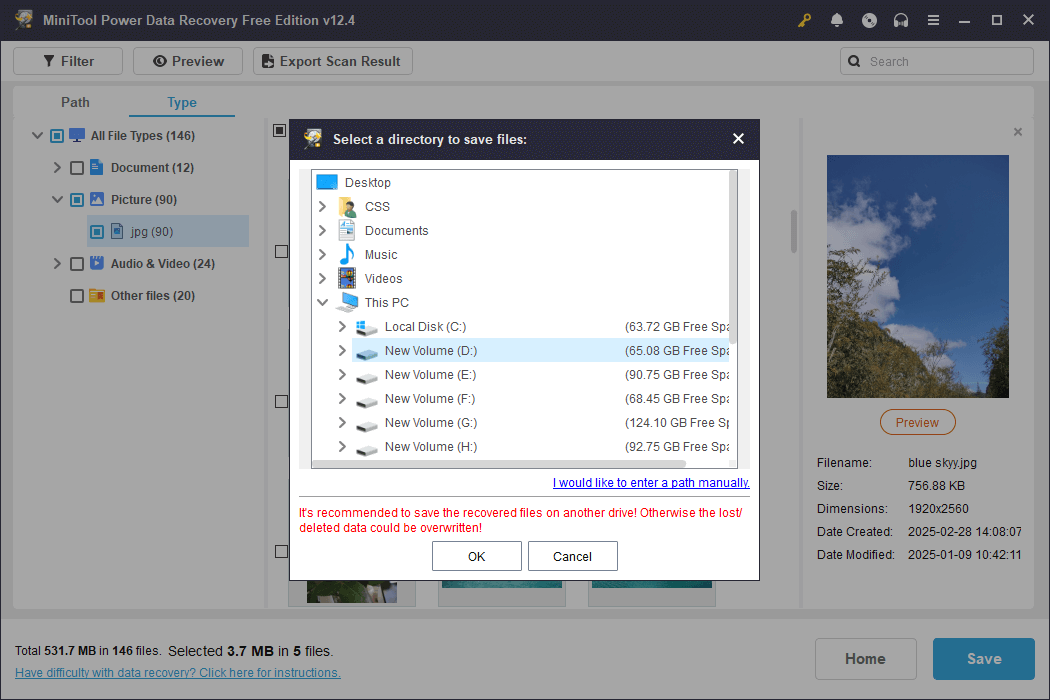Switch to the Path tab
Viewport: 1050px width, 700px height.
point(75,102)
